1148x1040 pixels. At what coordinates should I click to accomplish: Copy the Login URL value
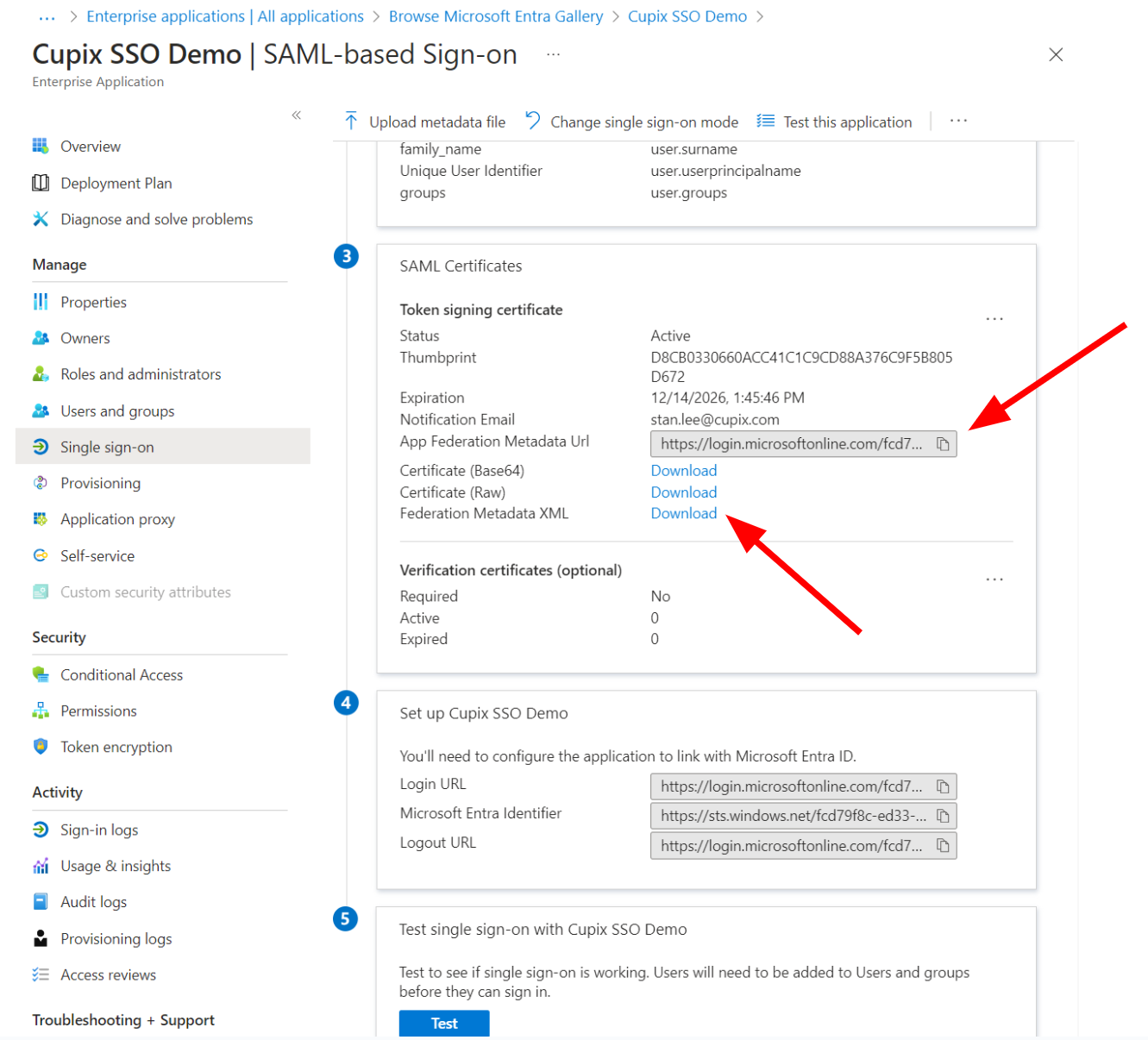tap(943, 786)
